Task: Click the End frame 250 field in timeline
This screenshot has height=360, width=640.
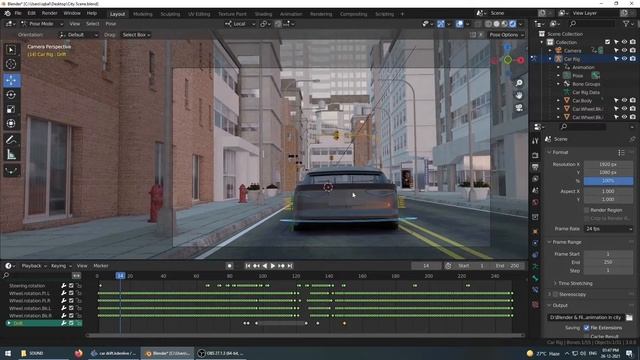Action: click(x=507, y=266)
